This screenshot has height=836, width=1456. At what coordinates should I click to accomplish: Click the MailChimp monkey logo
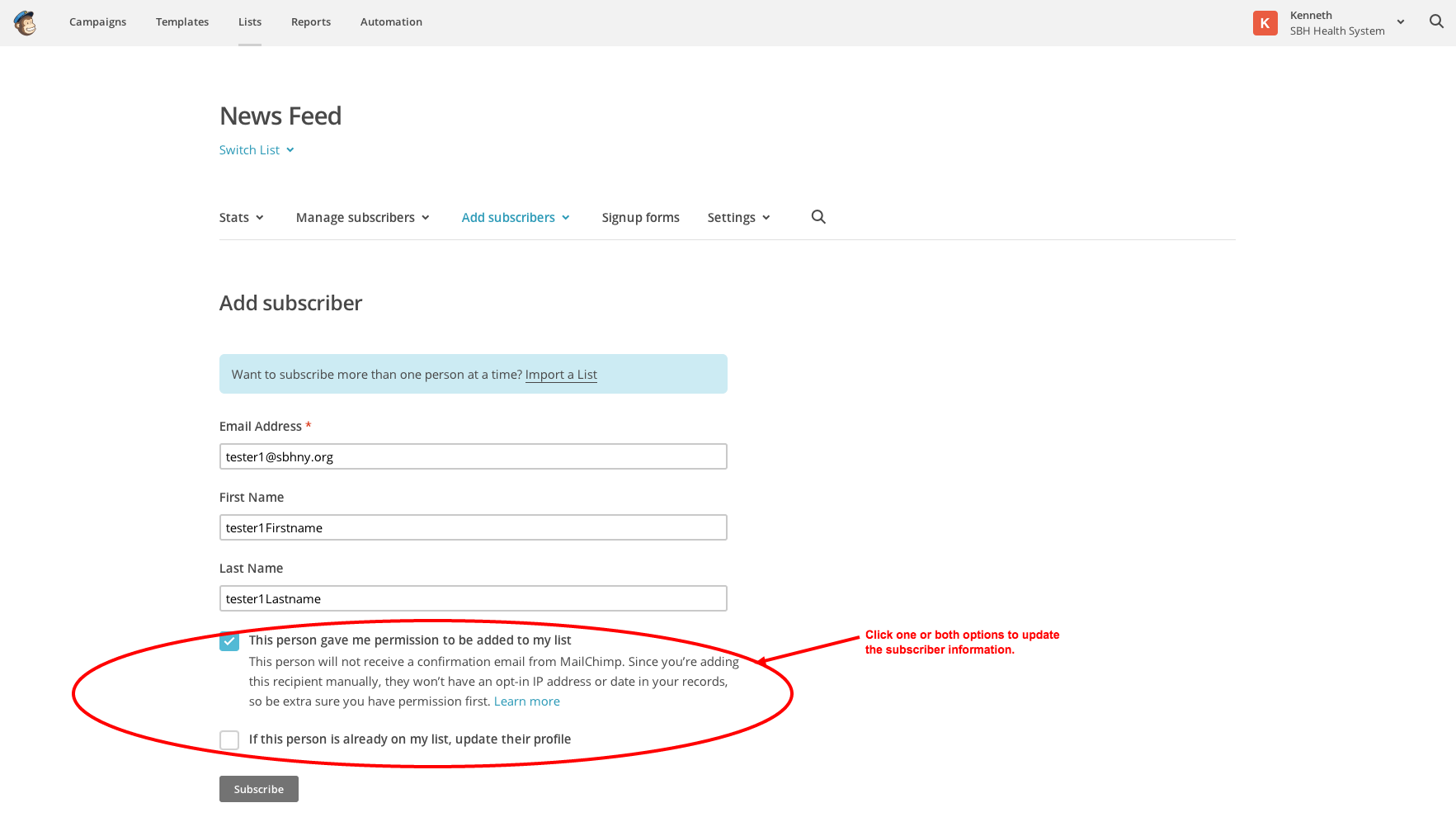[26, 23]
